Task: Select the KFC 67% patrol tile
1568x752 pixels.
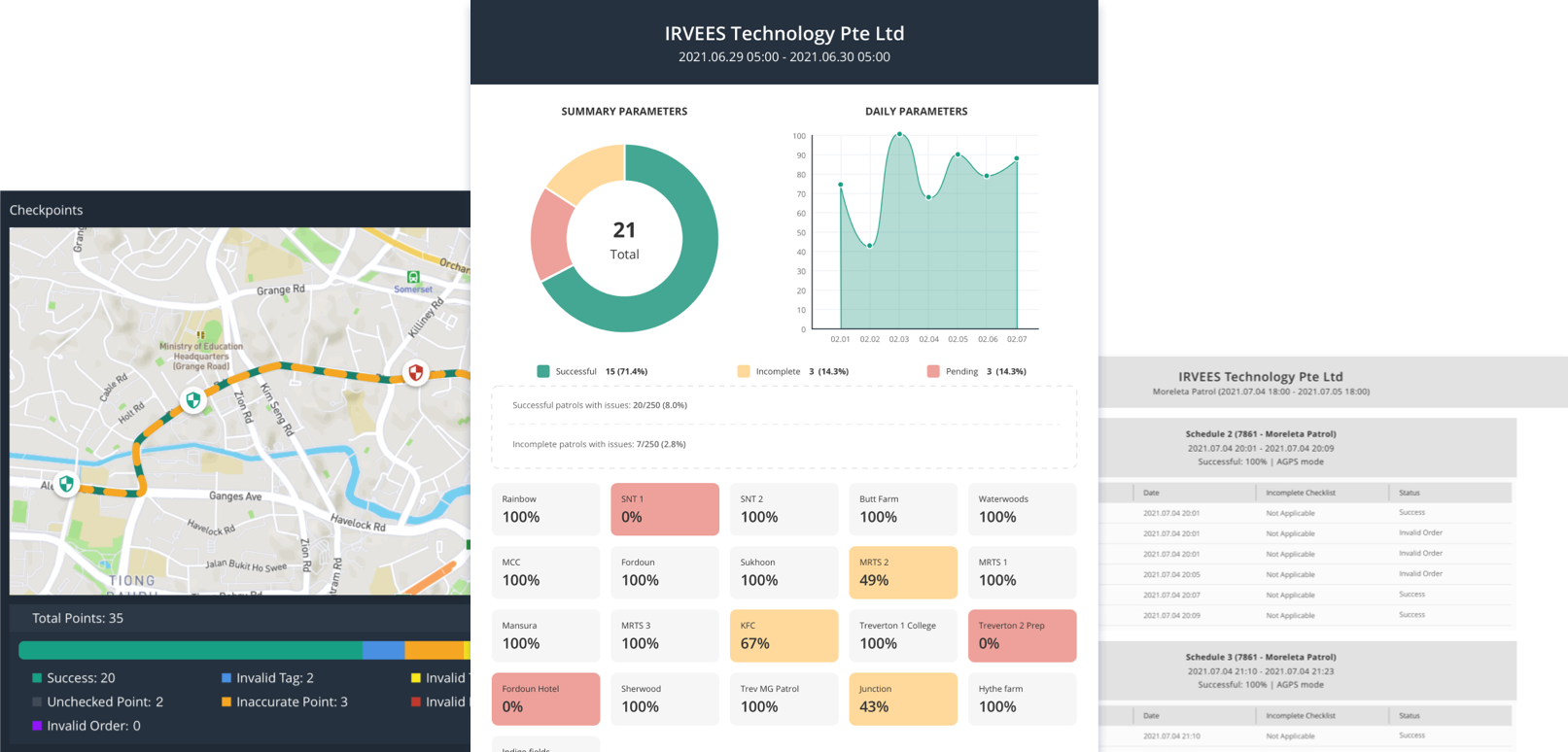Action: [x=784, y=635]
